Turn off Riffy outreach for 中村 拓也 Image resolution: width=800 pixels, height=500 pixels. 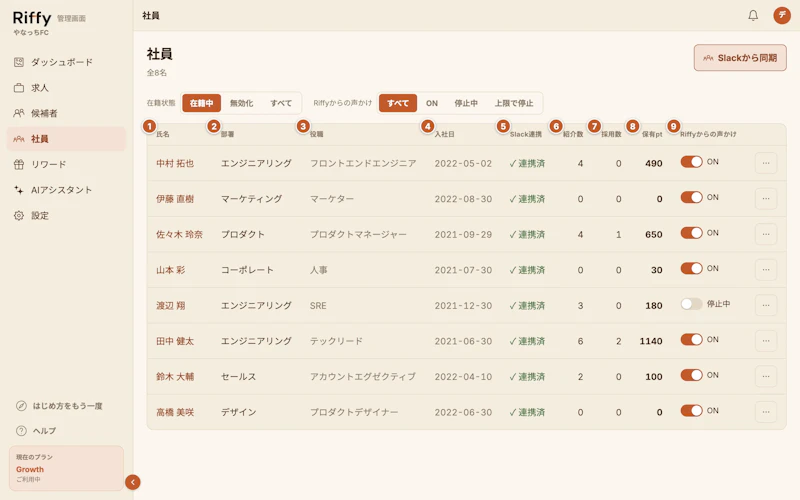pyautogui.click(x=691, y=162)
